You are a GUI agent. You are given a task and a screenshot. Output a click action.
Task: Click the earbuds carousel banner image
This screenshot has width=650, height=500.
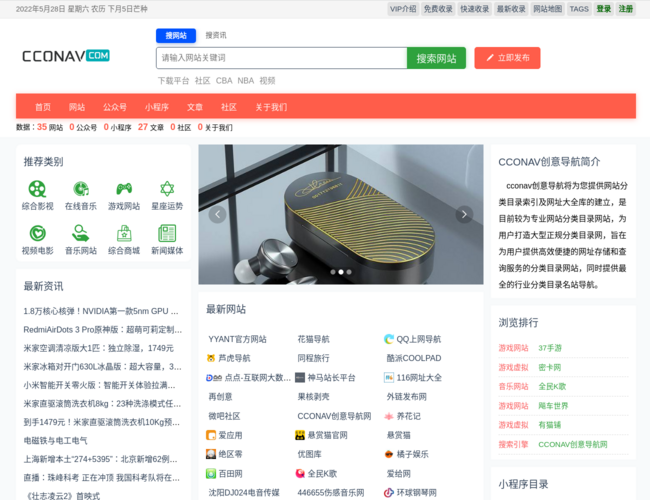(x=341, y=214)
